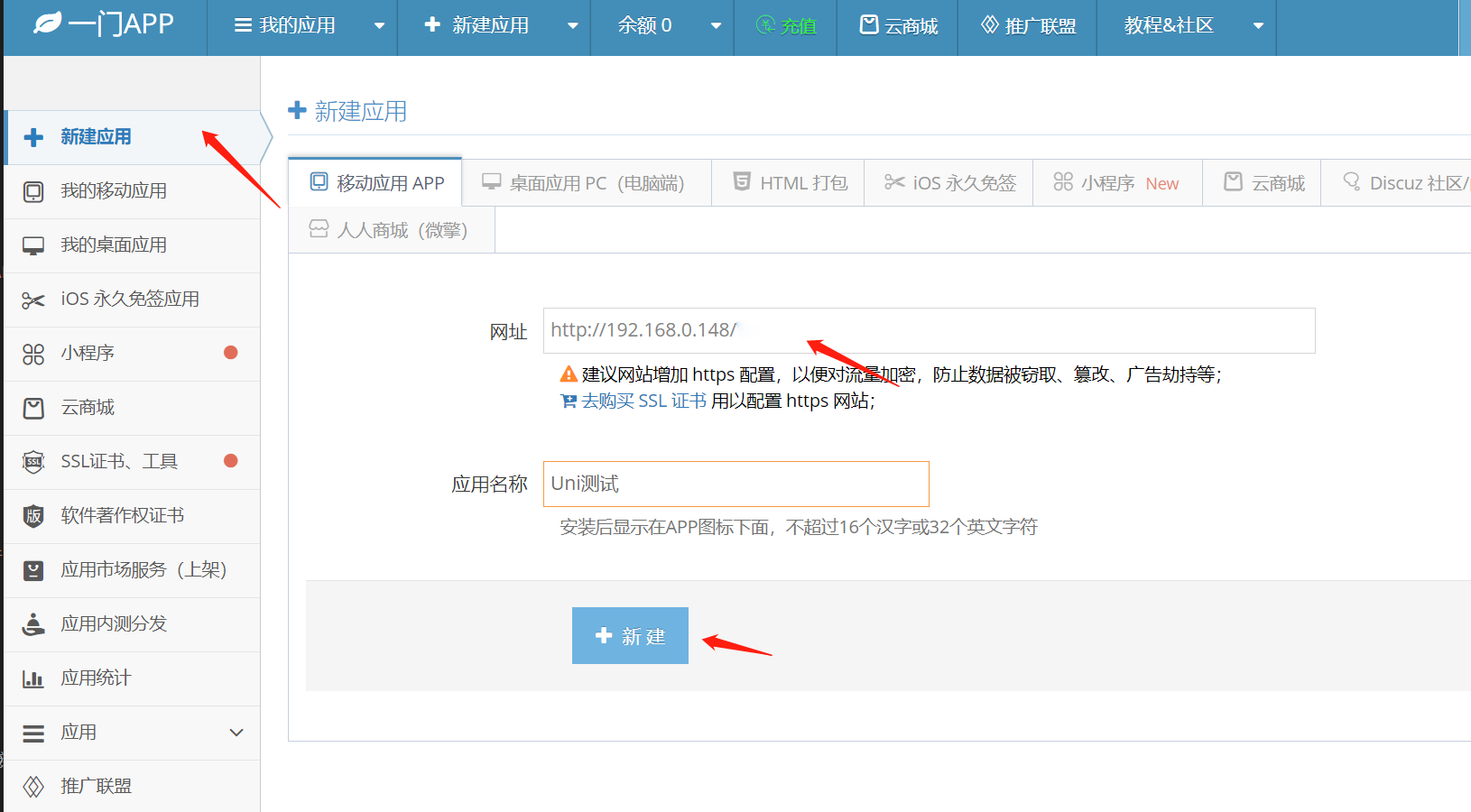Click the 充值 coin icon

765,25
